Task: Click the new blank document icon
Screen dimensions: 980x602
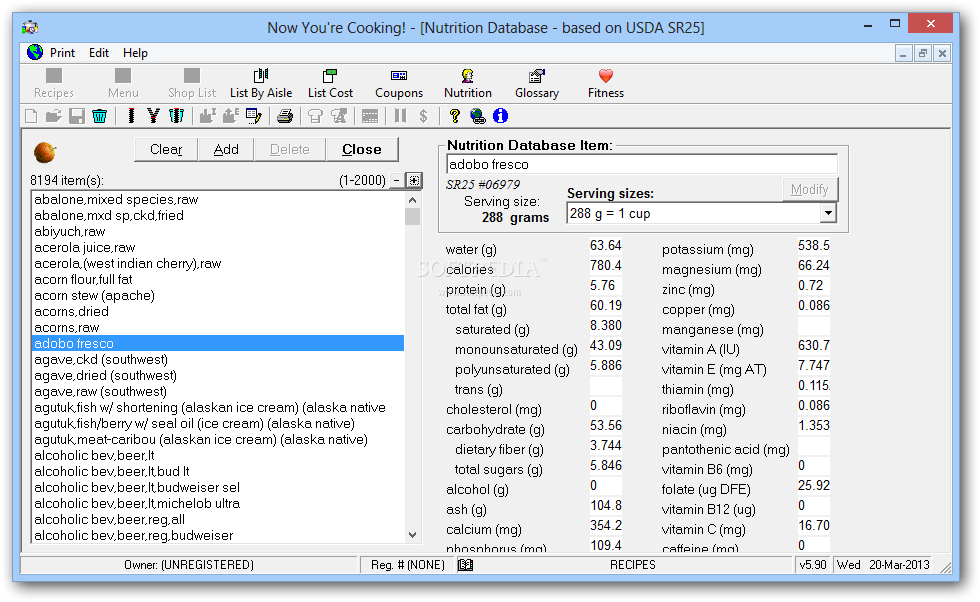Action: [31, 116]
